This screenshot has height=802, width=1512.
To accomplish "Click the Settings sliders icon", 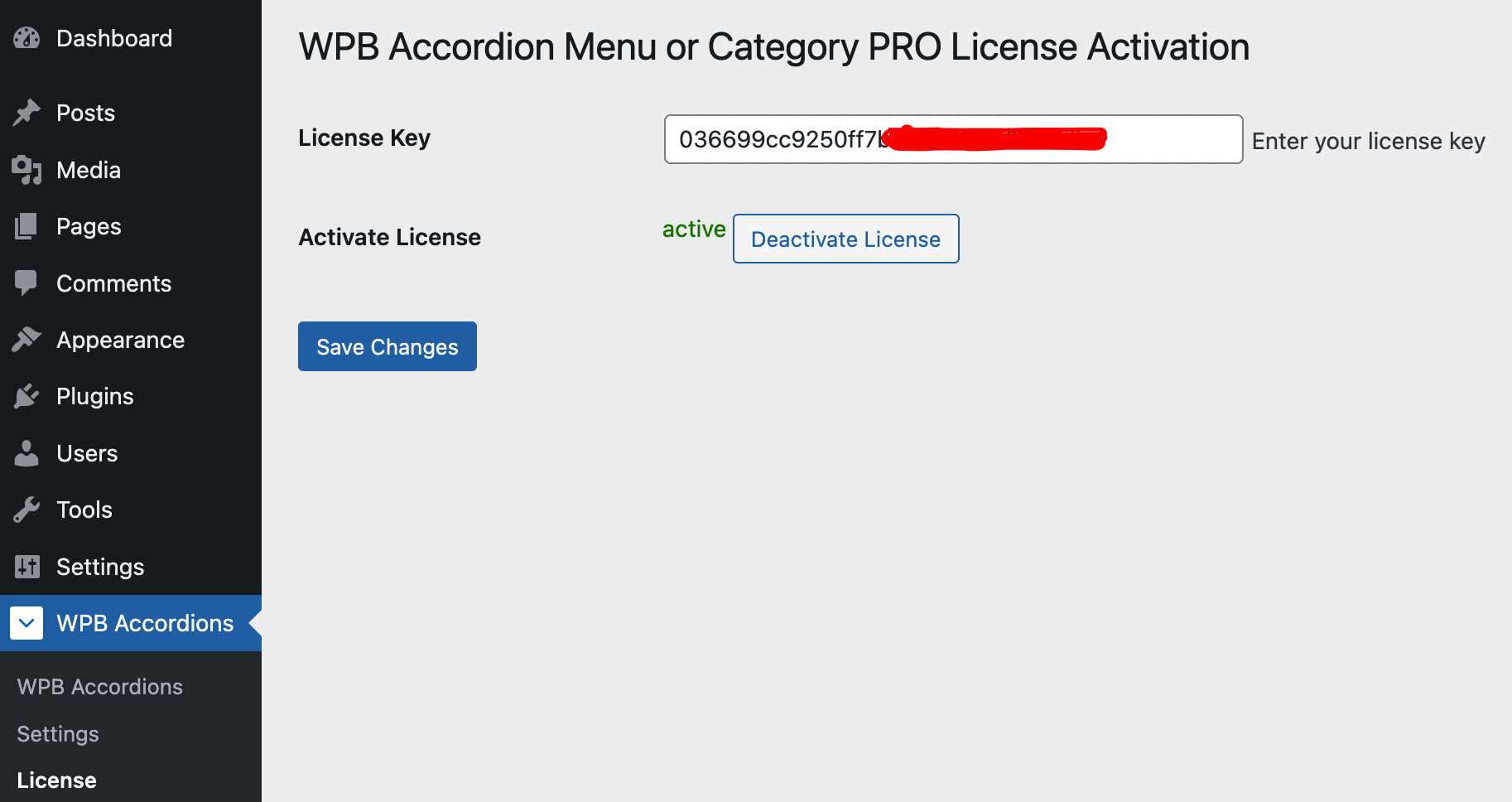I will [26, 566].
